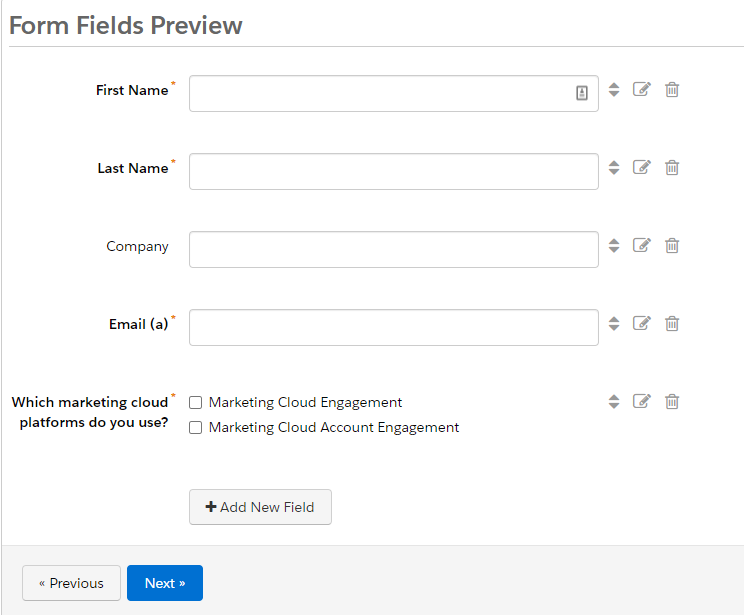
Task: Edit the Email (a) field
Action: point(642,323)
